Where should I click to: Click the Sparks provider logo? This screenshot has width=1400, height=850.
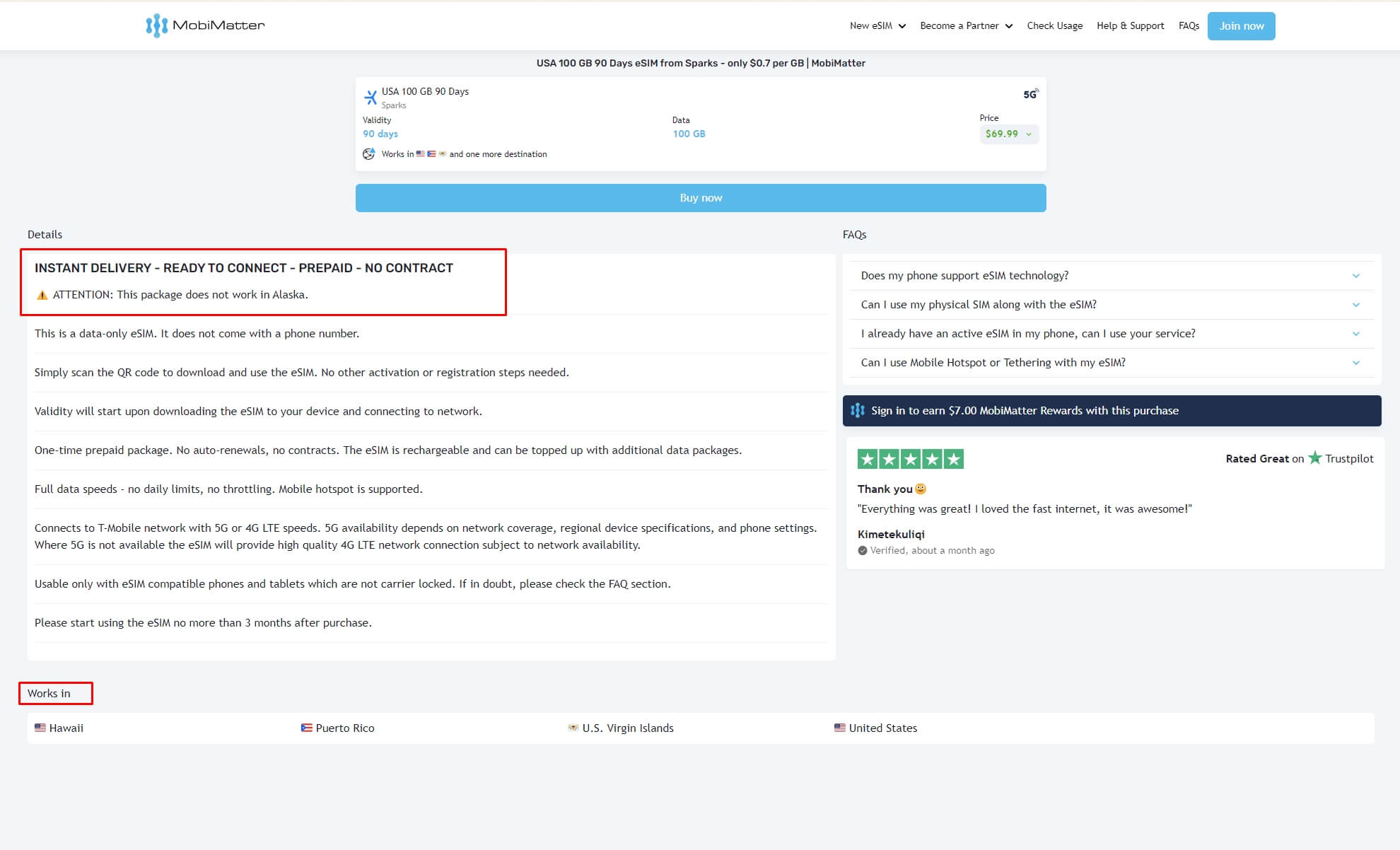pyautogui.click(x=371, y=96)
